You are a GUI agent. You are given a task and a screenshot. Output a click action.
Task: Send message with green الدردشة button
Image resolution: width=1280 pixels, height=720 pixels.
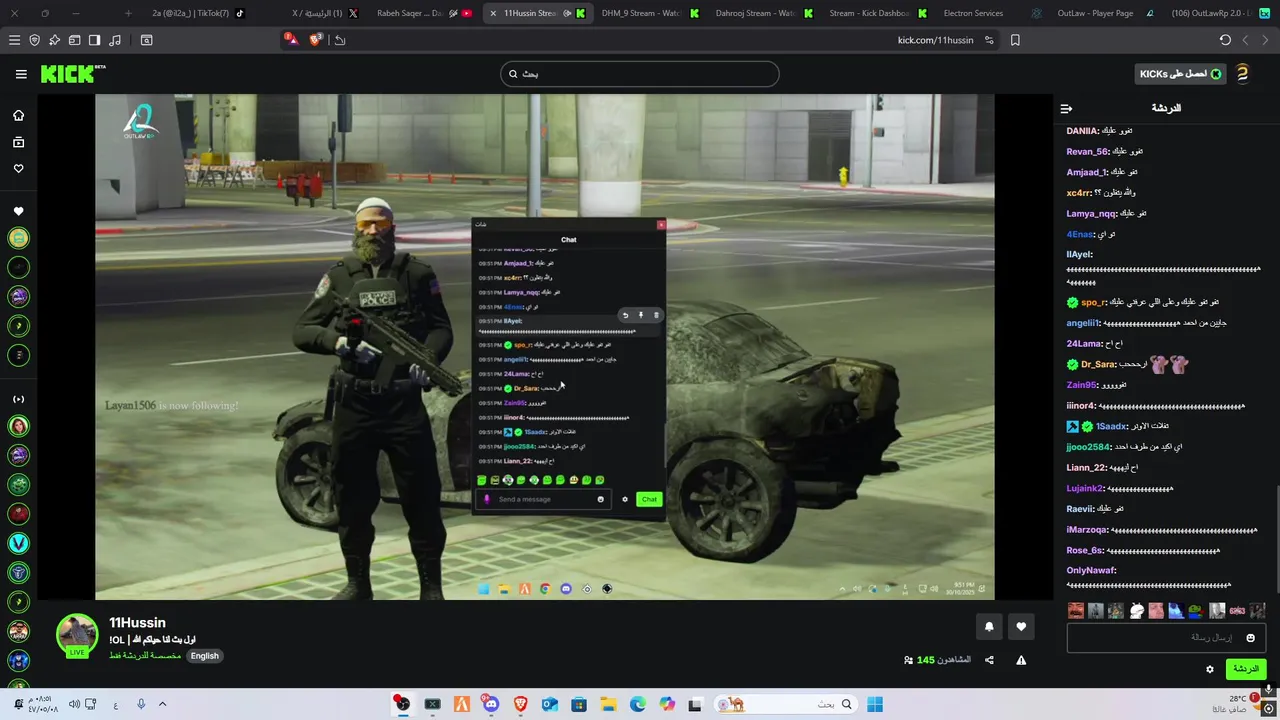pyautogui.click(x=1245, y=669)
